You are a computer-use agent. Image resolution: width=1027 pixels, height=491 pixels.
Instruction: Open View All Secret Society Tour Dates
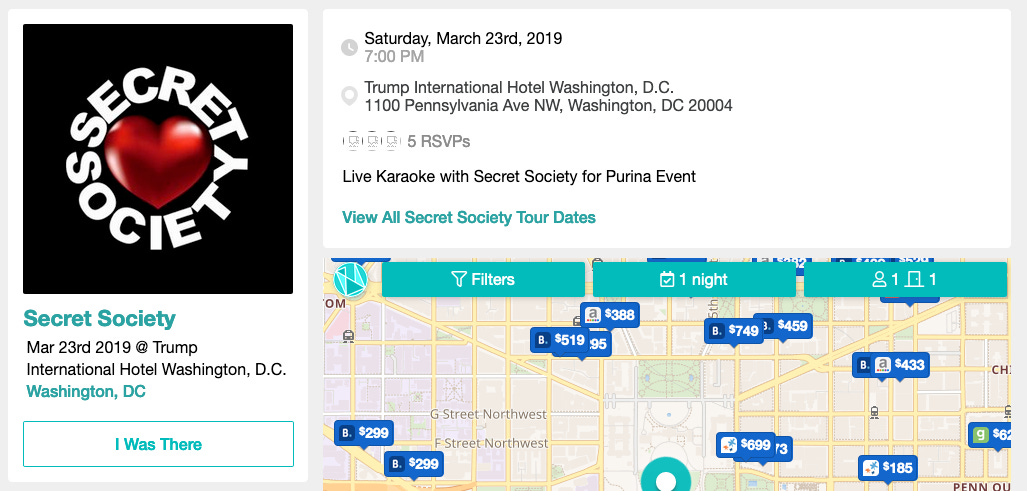[x=469, y=217]
